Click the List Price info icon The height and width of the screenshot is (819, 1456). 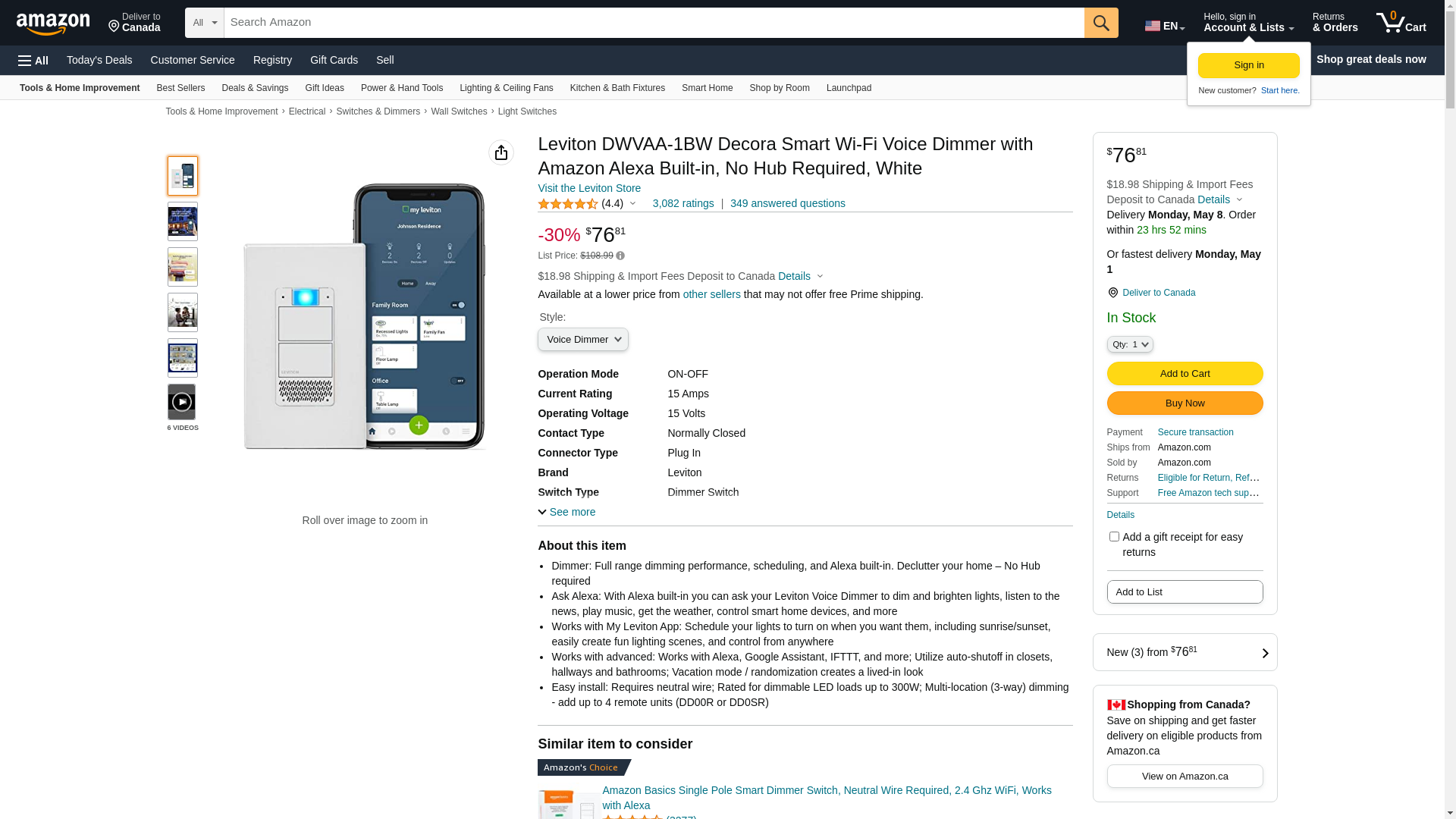click(620, 256)
